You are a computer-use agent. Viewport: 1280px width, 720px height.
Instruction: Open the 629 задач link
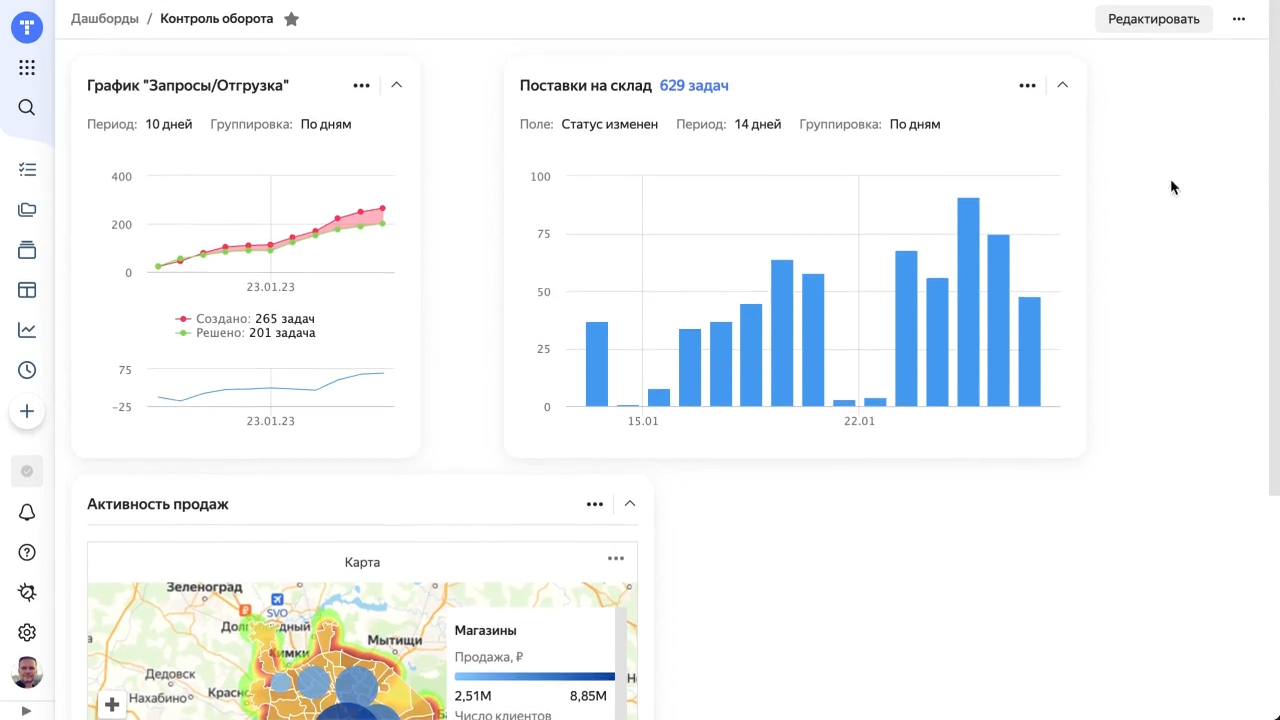tap(694, 86)
